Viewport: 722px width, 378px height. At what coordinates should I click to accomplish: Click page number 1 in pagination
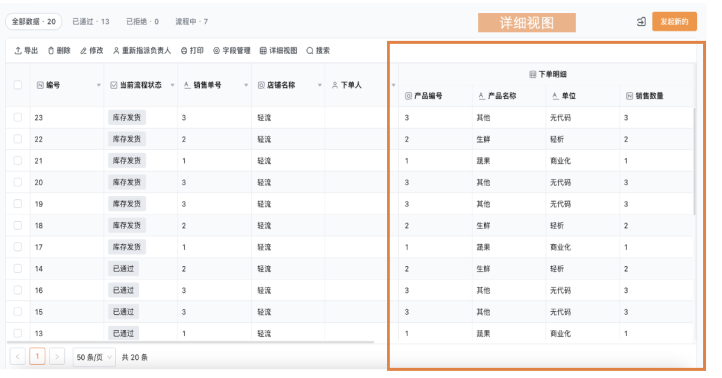click(37, 356)
